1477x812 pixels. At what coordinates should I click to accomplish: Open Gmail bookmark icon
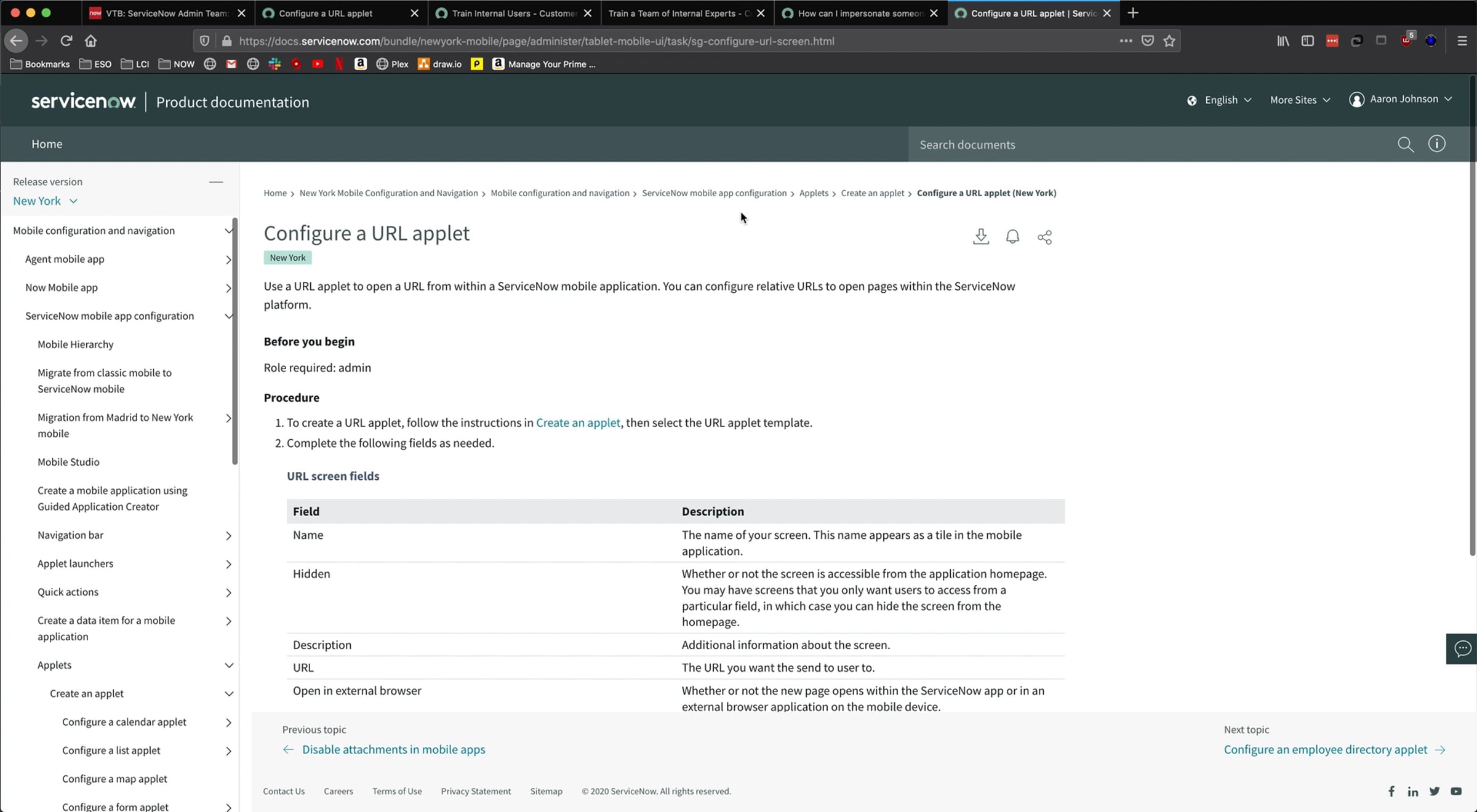coord(231,64)
